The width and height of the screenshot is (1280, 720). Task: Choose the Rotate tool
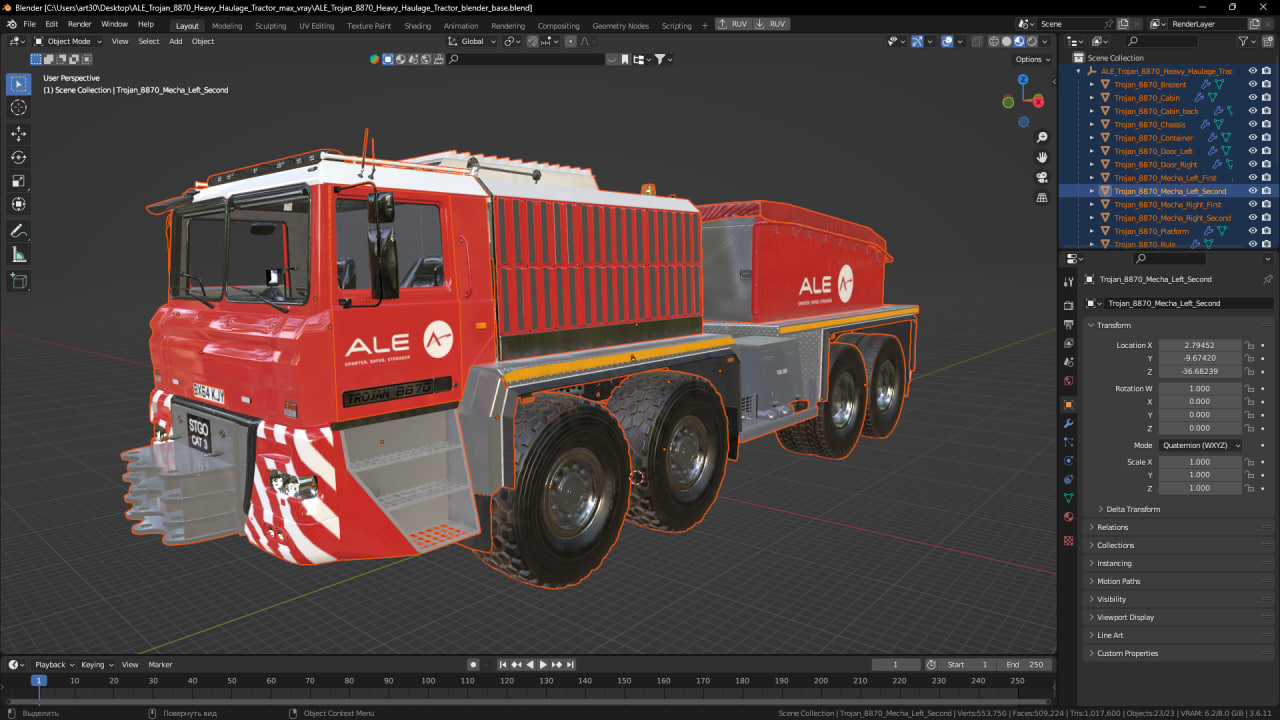(x=18, y=157)
